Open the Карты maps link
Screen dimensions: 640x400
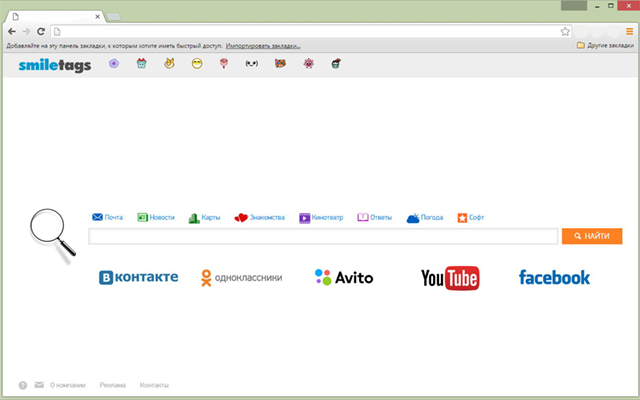(204, 218)
